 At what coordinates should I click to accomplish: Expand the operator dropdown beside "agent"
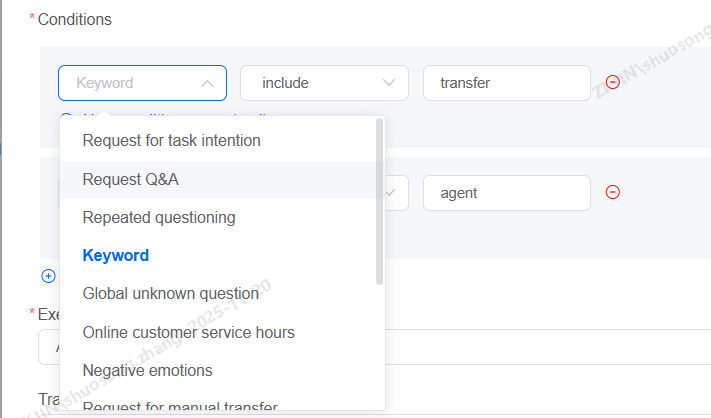point(396,193)
